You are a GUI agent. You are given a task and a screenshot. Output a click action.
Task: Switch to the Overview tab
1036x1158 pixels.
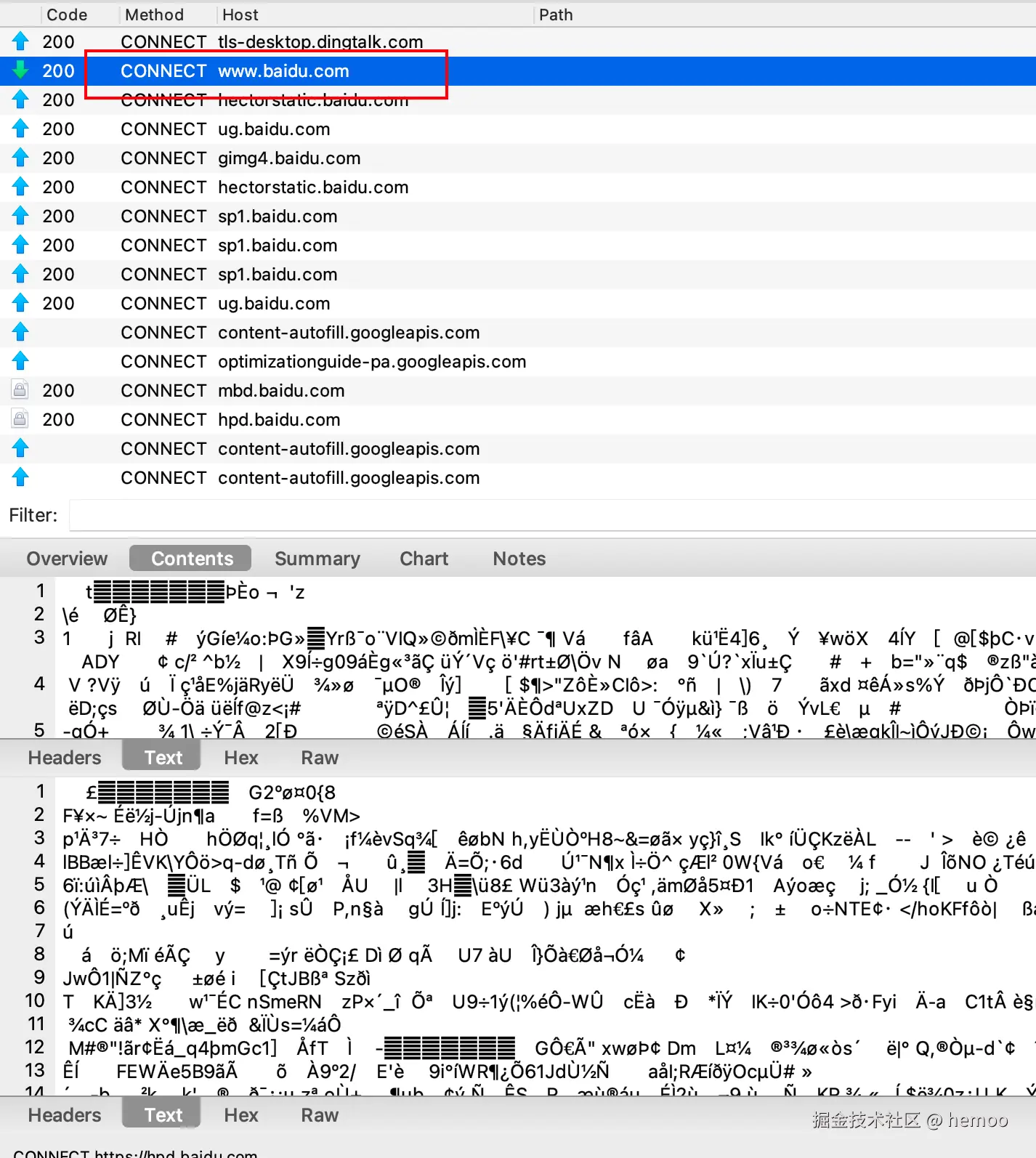(67, 559)
